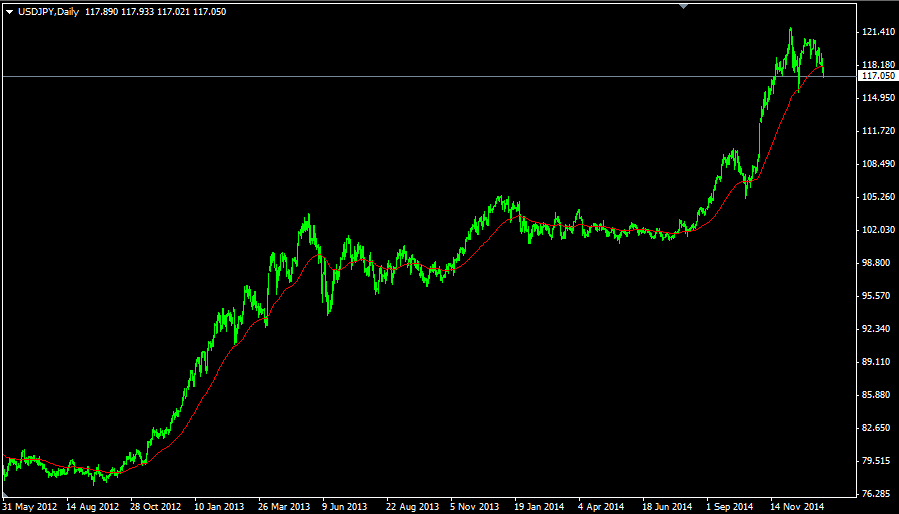Click the 19 Jan 2014 date label

[x=542, y=507]
